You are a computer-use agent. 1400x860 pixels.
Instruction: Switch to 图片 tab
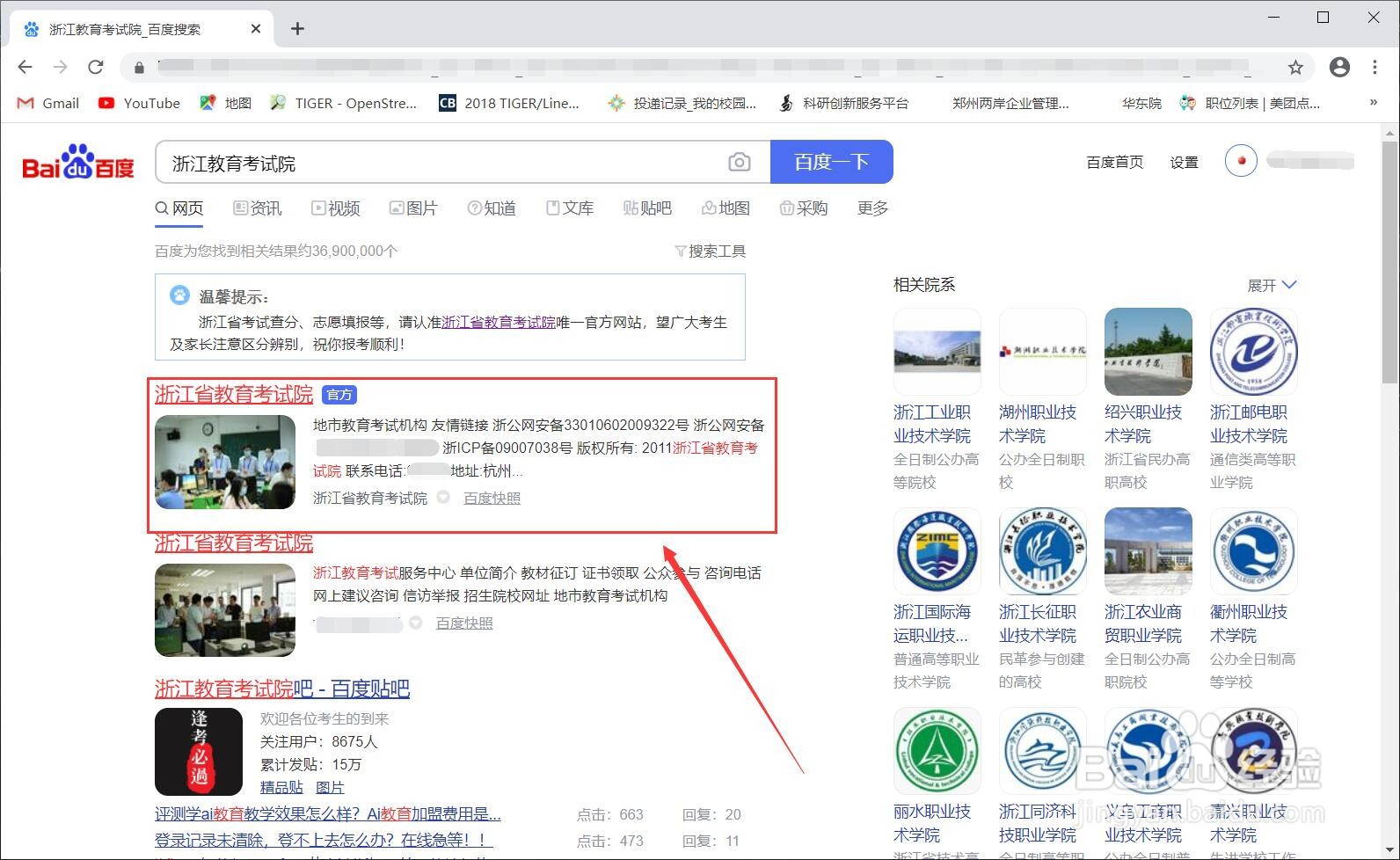[413, 208]
